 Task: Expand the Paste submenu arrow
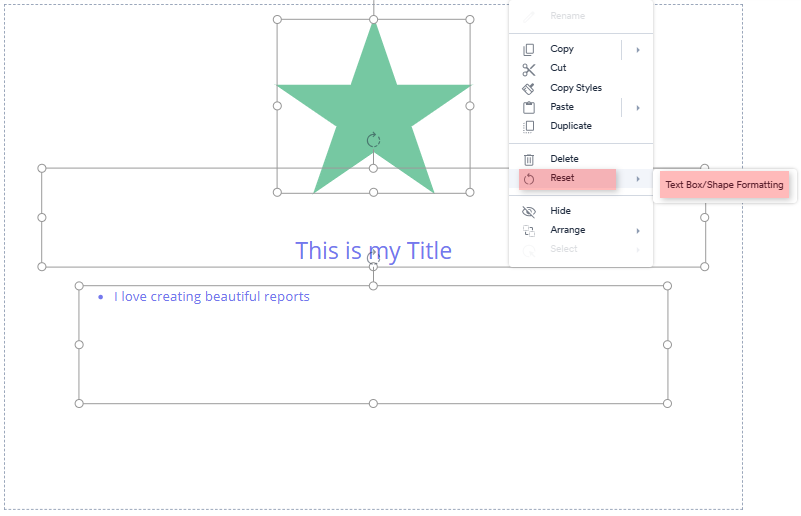[x=638, y=107]
